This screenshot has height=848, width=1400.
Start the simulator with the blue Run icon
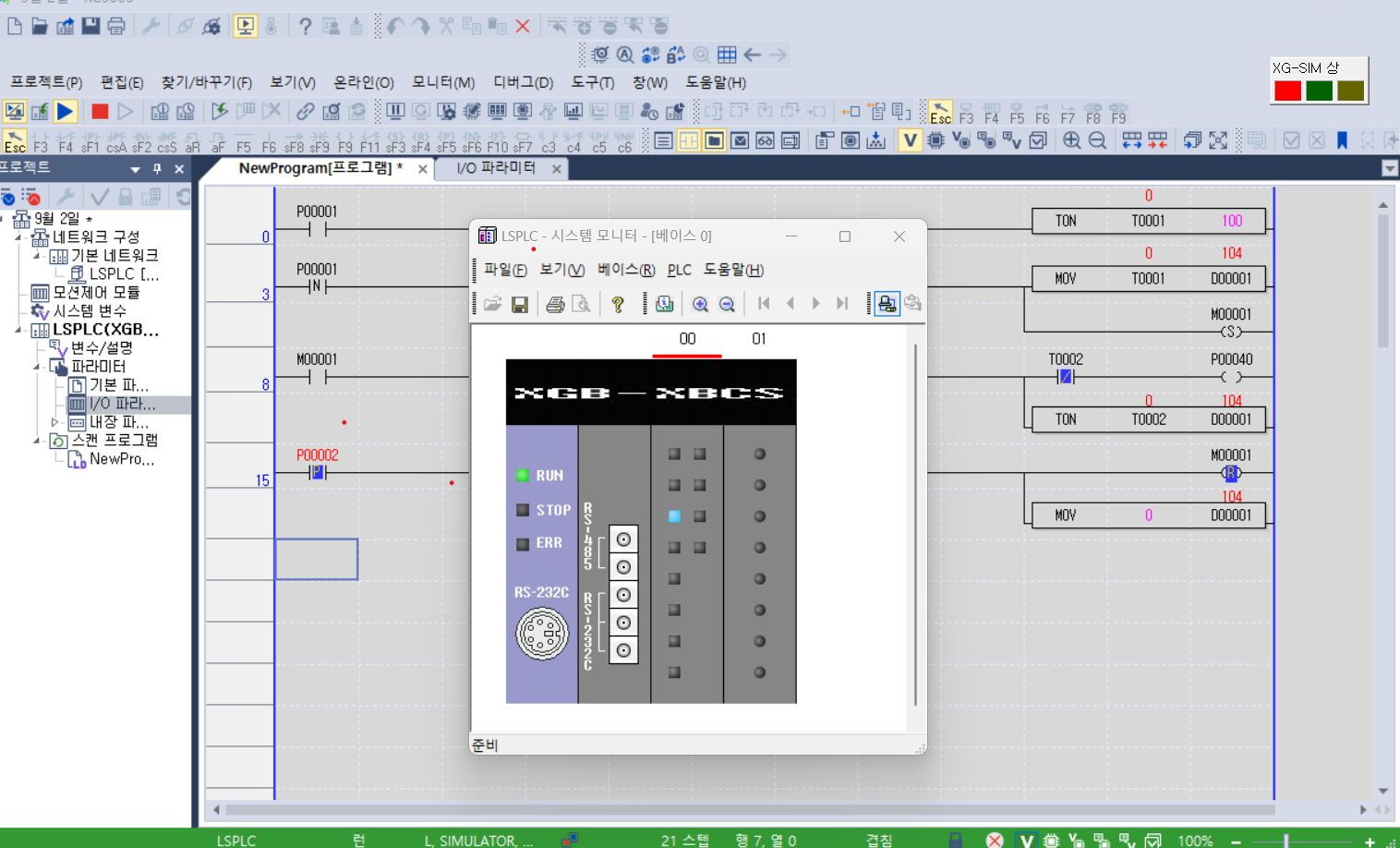click(x=63, y=112)
